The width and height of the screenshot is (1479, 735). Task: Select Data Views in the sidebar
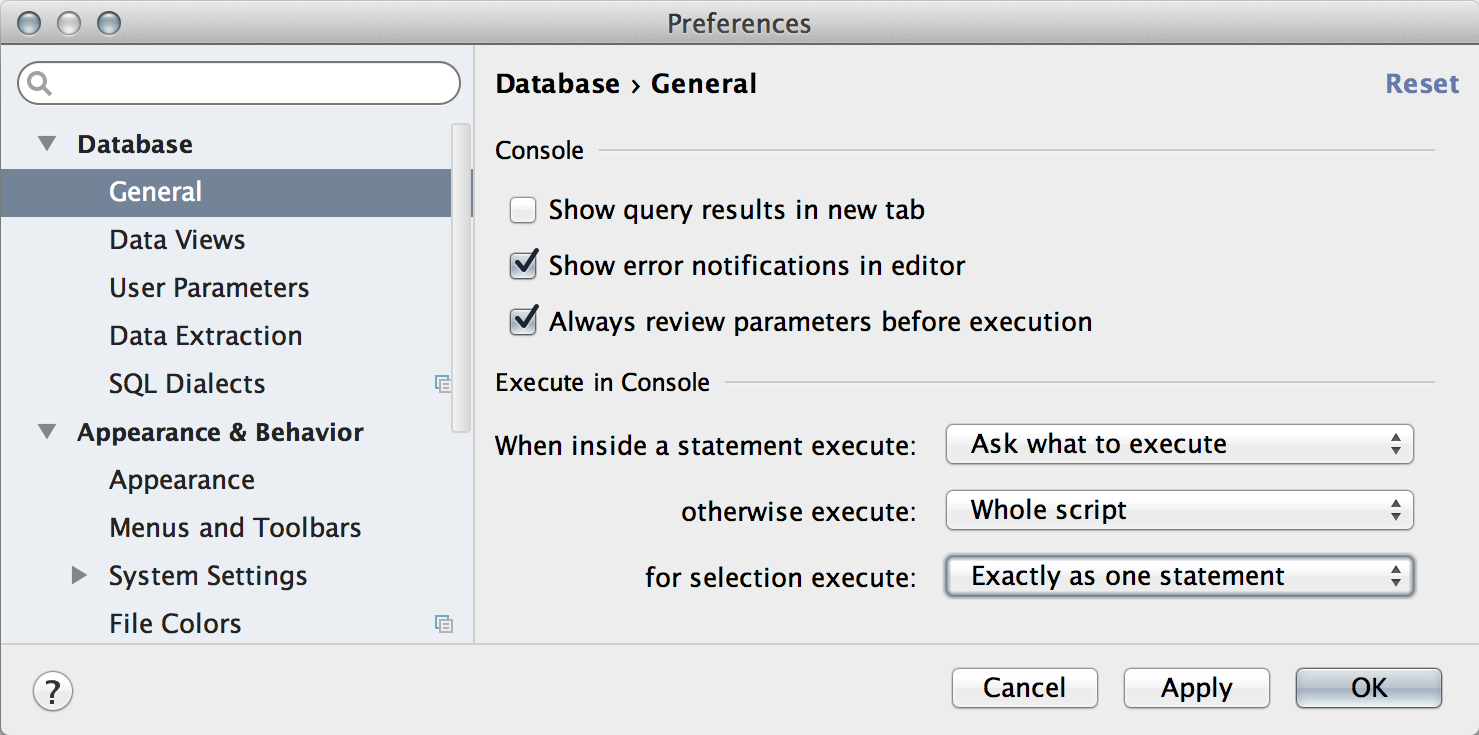tap(177, 240)
